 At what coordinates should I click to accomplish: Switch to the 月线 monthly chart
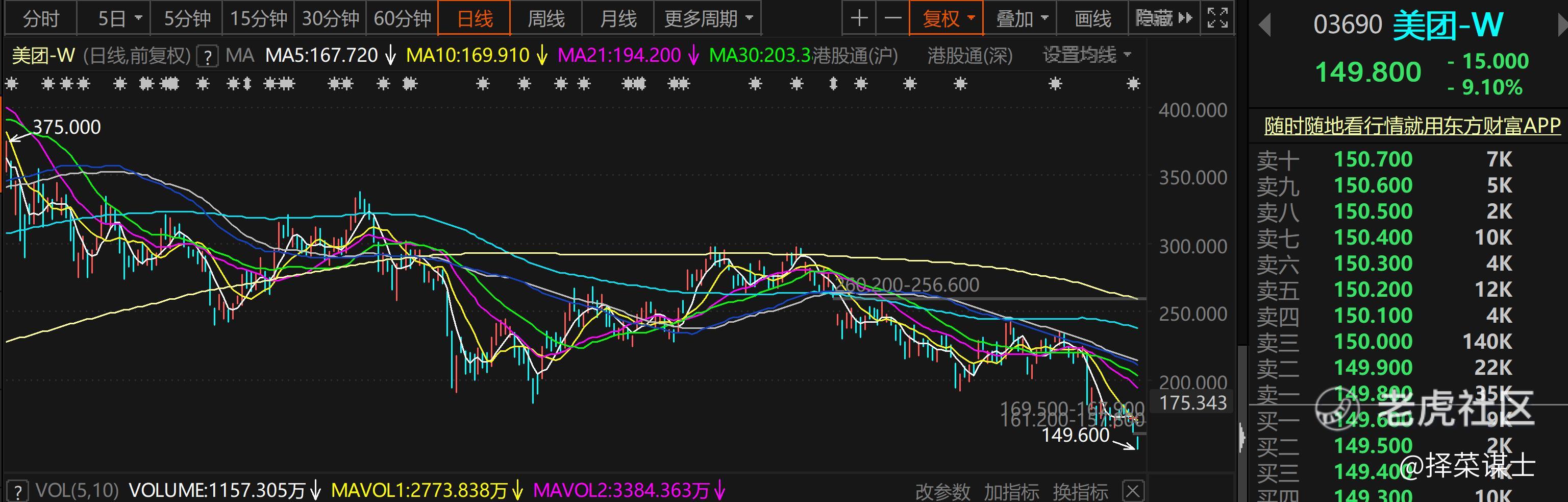618,19
